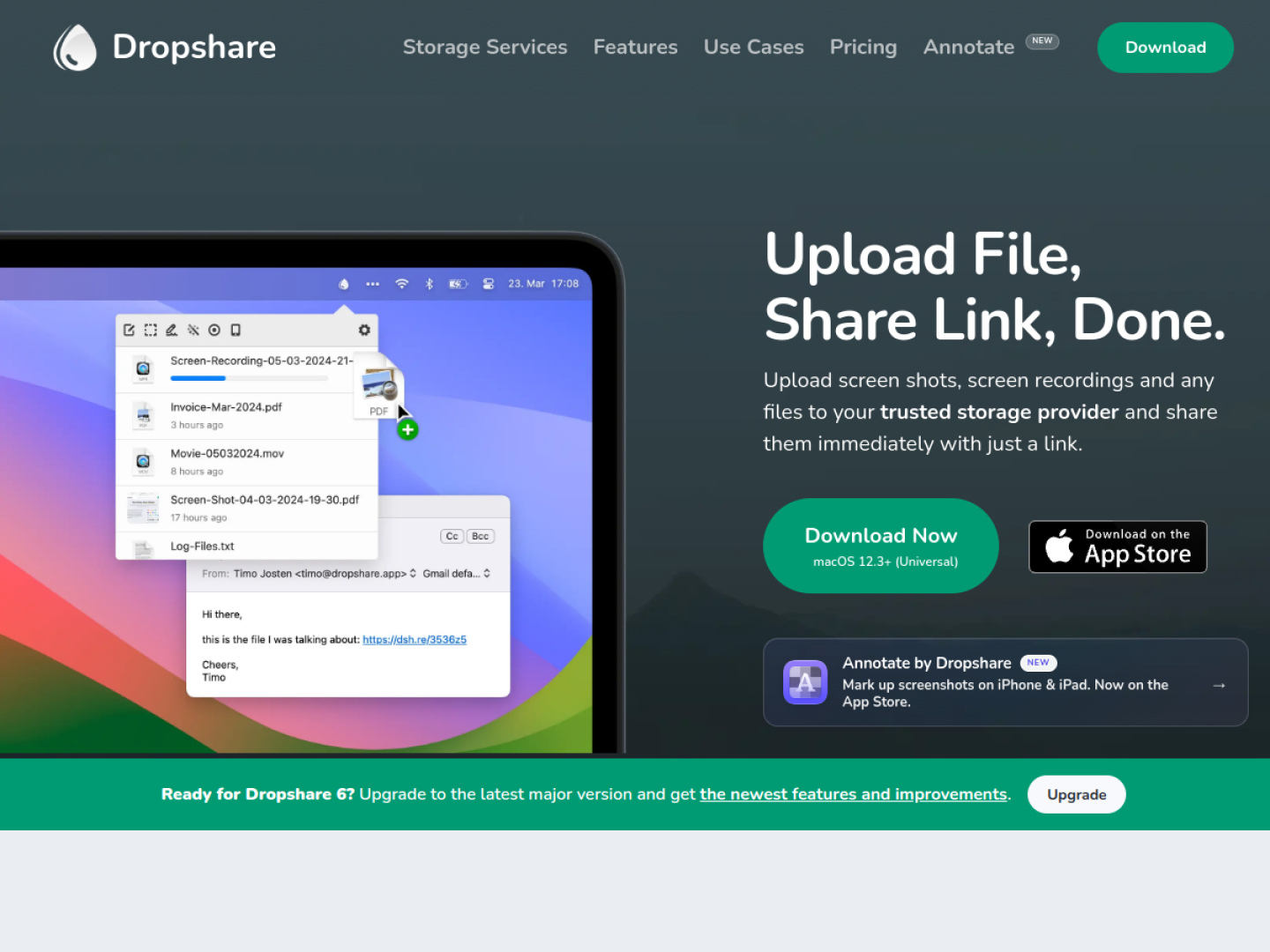
Task: Click the Upgrade button in green banner
Action: pyautogui.click(x=1077, y=794)
